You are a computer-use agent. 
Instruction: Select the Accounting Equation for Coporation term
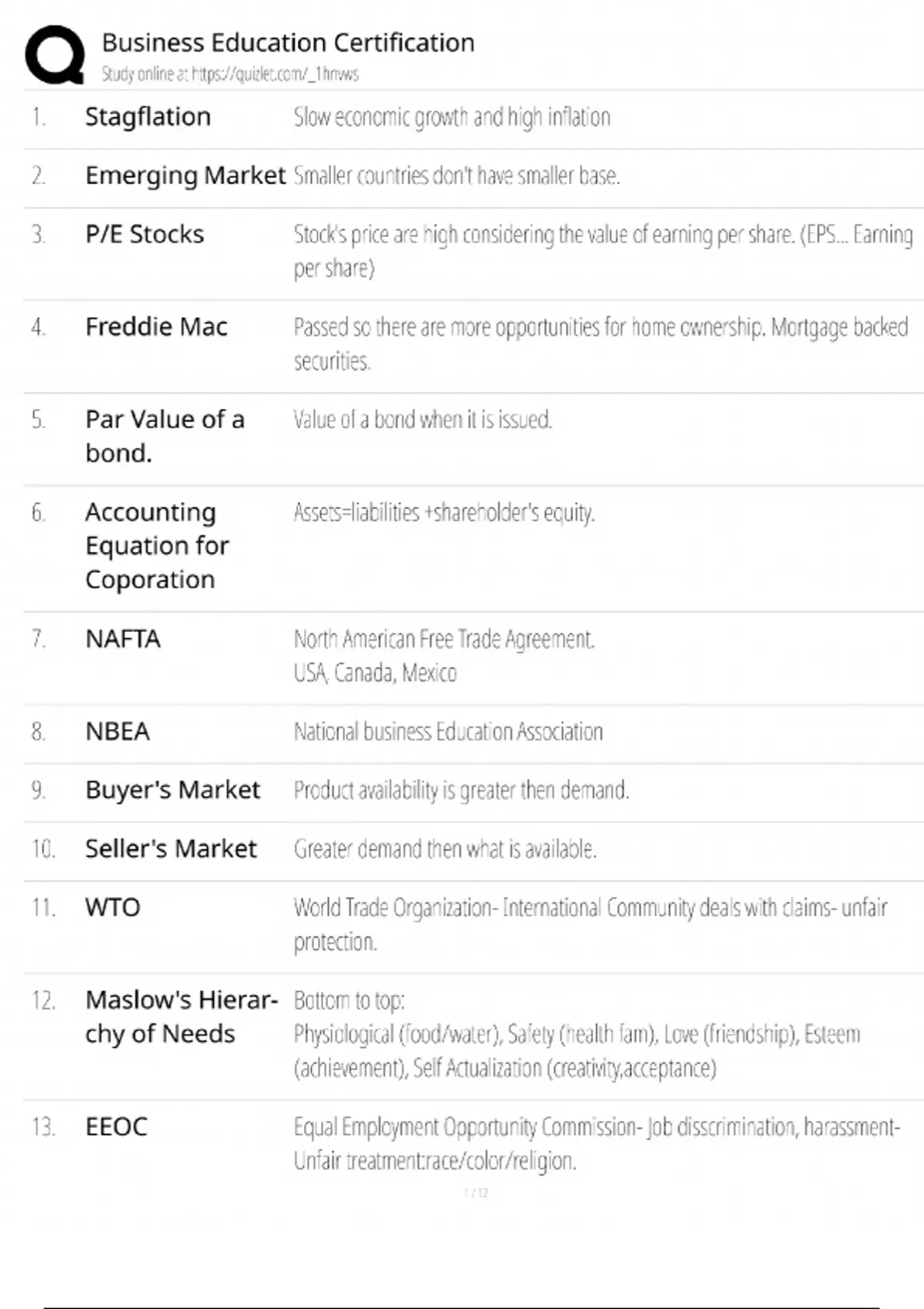157,545
